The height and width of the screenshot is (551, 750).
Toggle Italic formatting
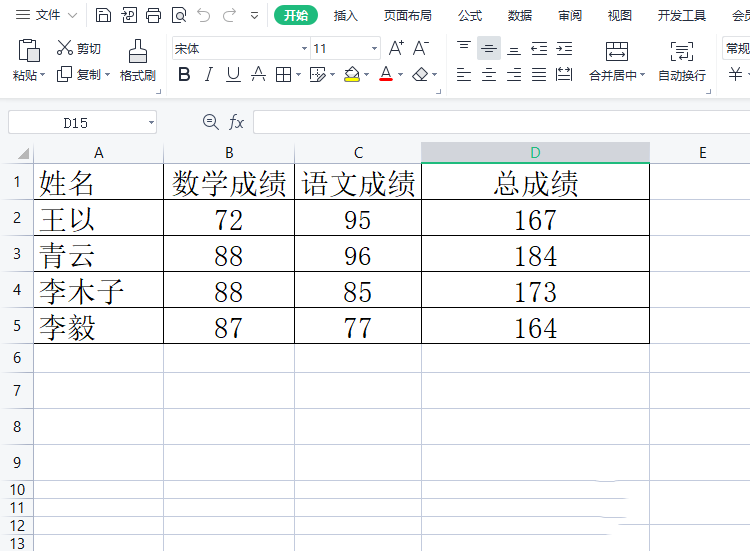tap(209, 74)
